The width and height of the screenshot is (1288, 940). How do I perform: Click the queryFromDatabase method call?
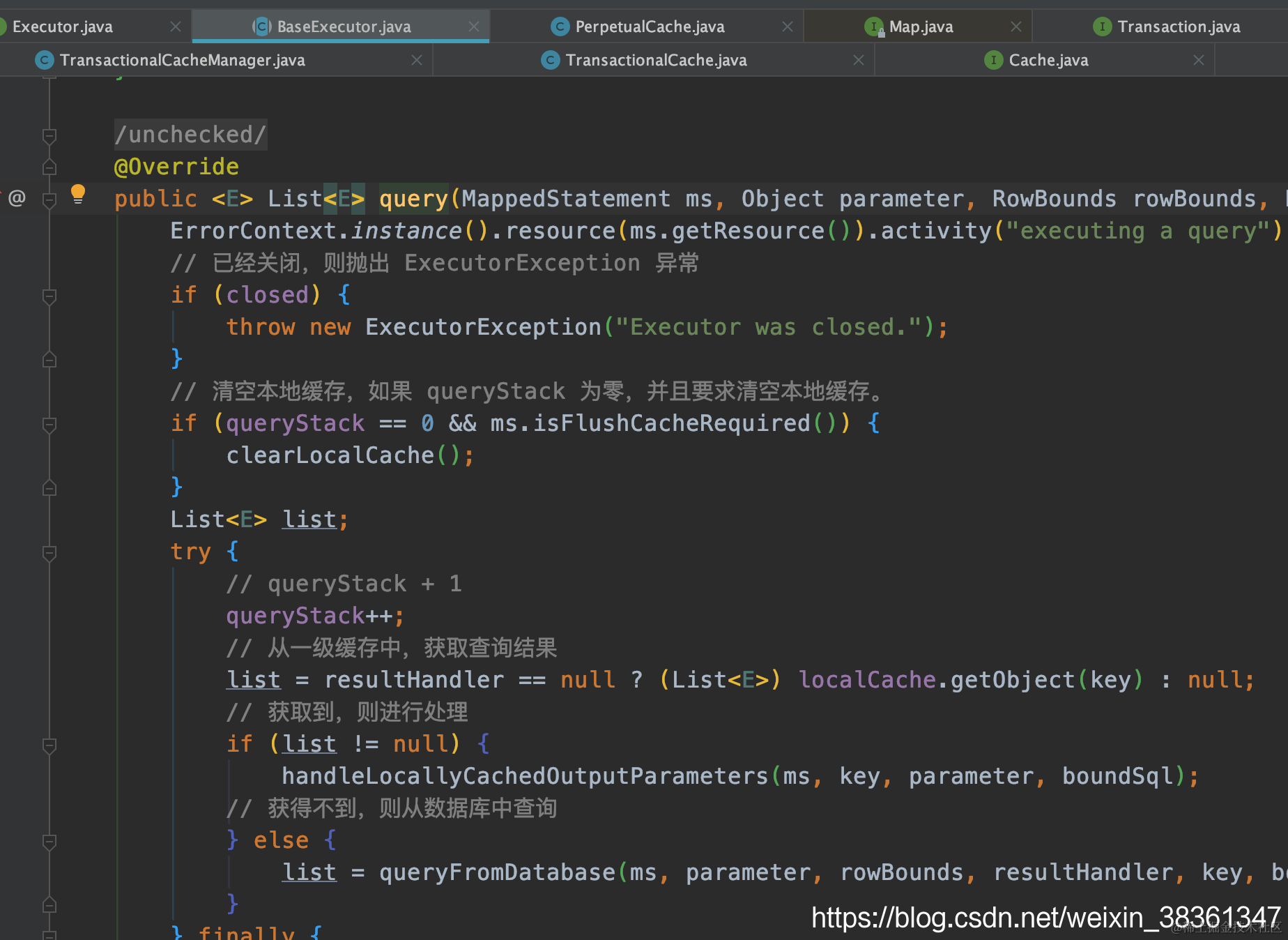point(497,872)
